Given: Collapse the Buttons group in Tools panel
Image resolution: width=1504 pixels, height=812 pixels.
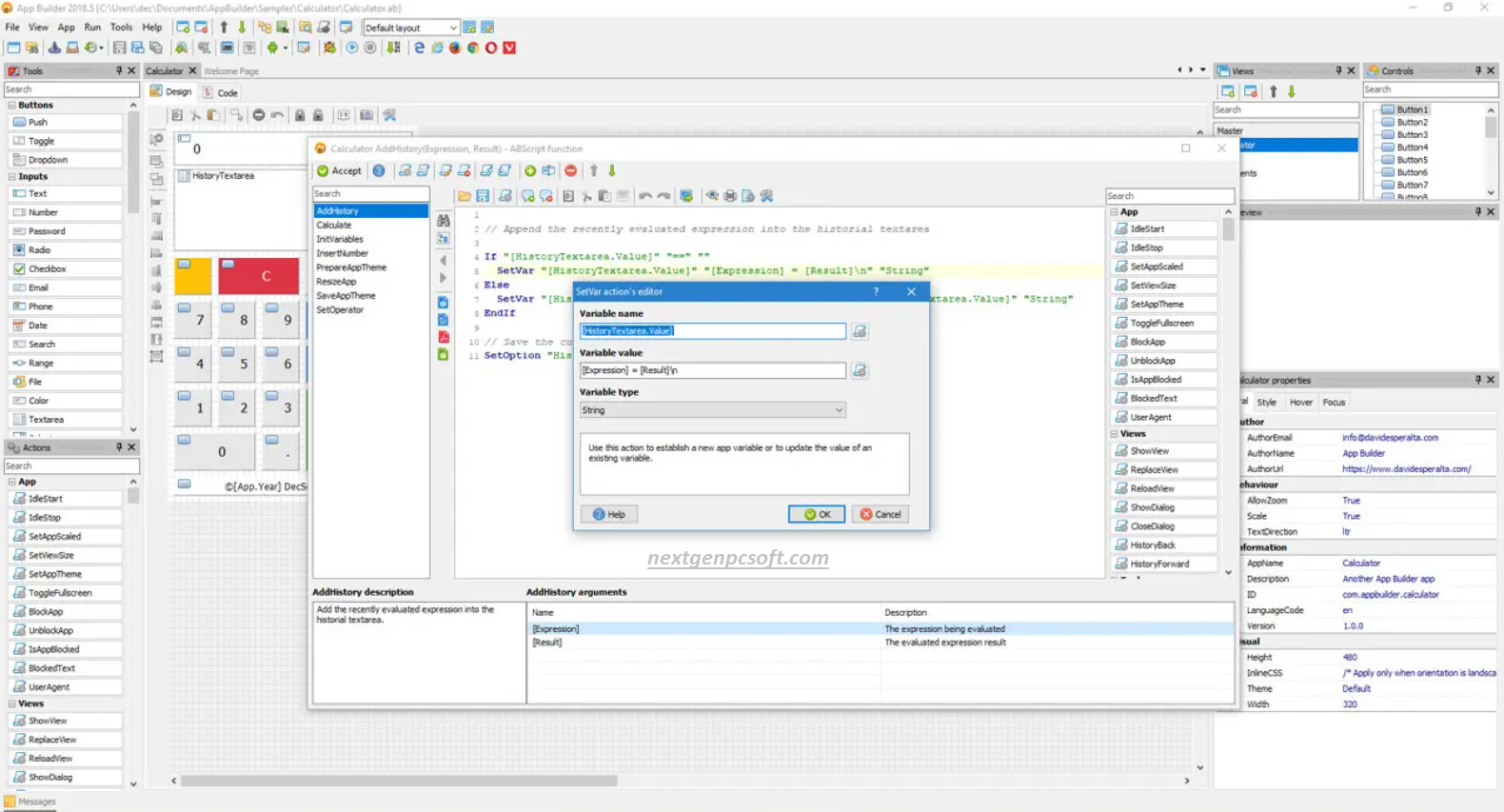Looking at the screenshot, I should pyautogui.click(x=12, y=106).
